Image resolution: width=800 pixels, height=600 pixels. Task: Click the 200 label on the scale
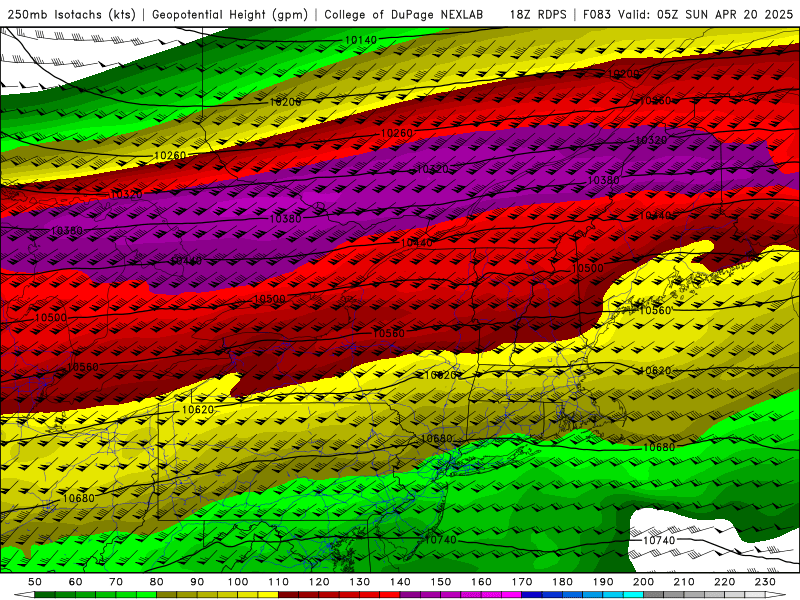[x=643, y=582]
